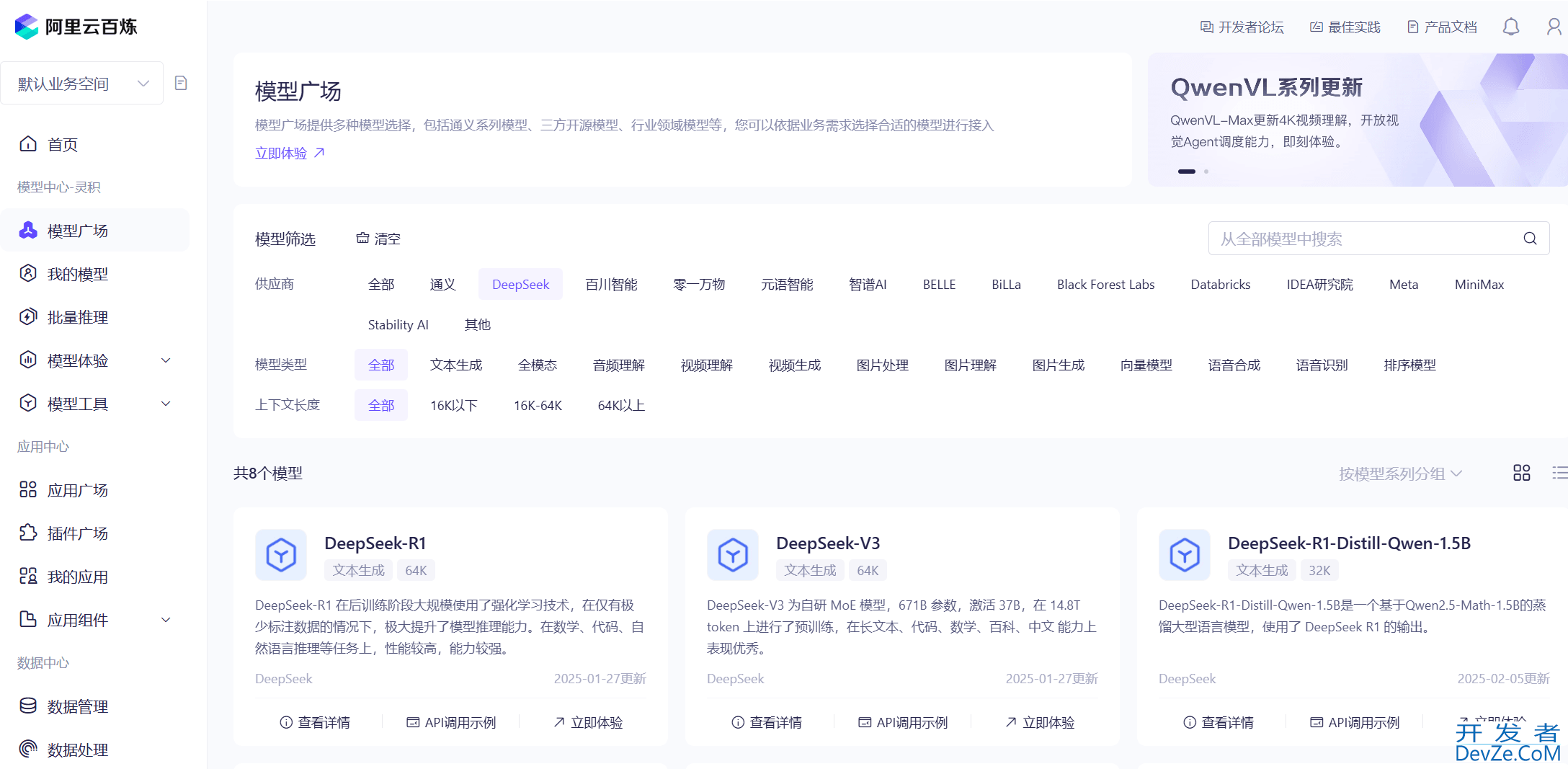Switch to grid card view icon
Image resolution: width=1568 pixels, height=769 pixels.
coord(1522,473)
